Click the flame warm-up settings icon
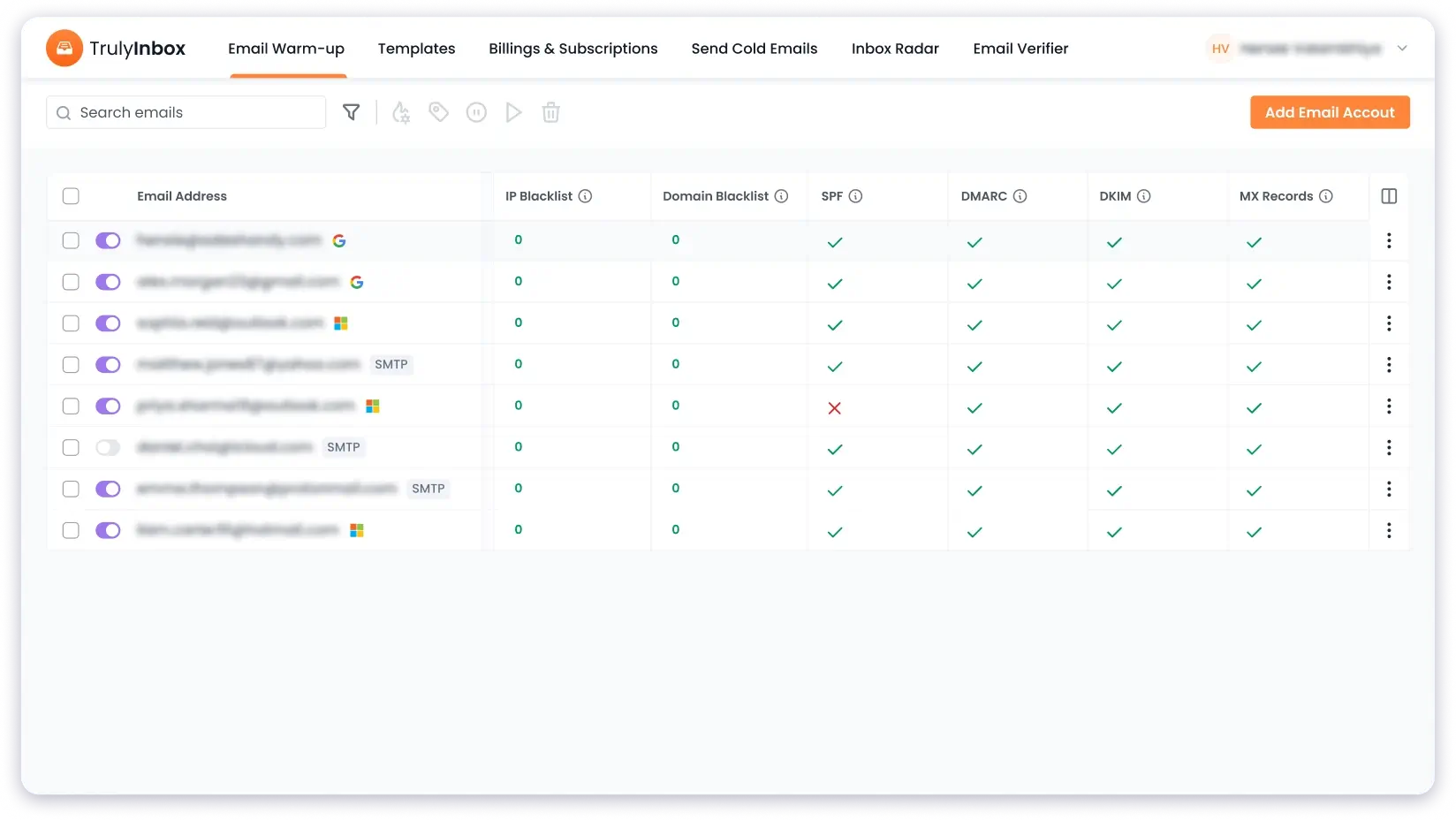 coord(400,112)
